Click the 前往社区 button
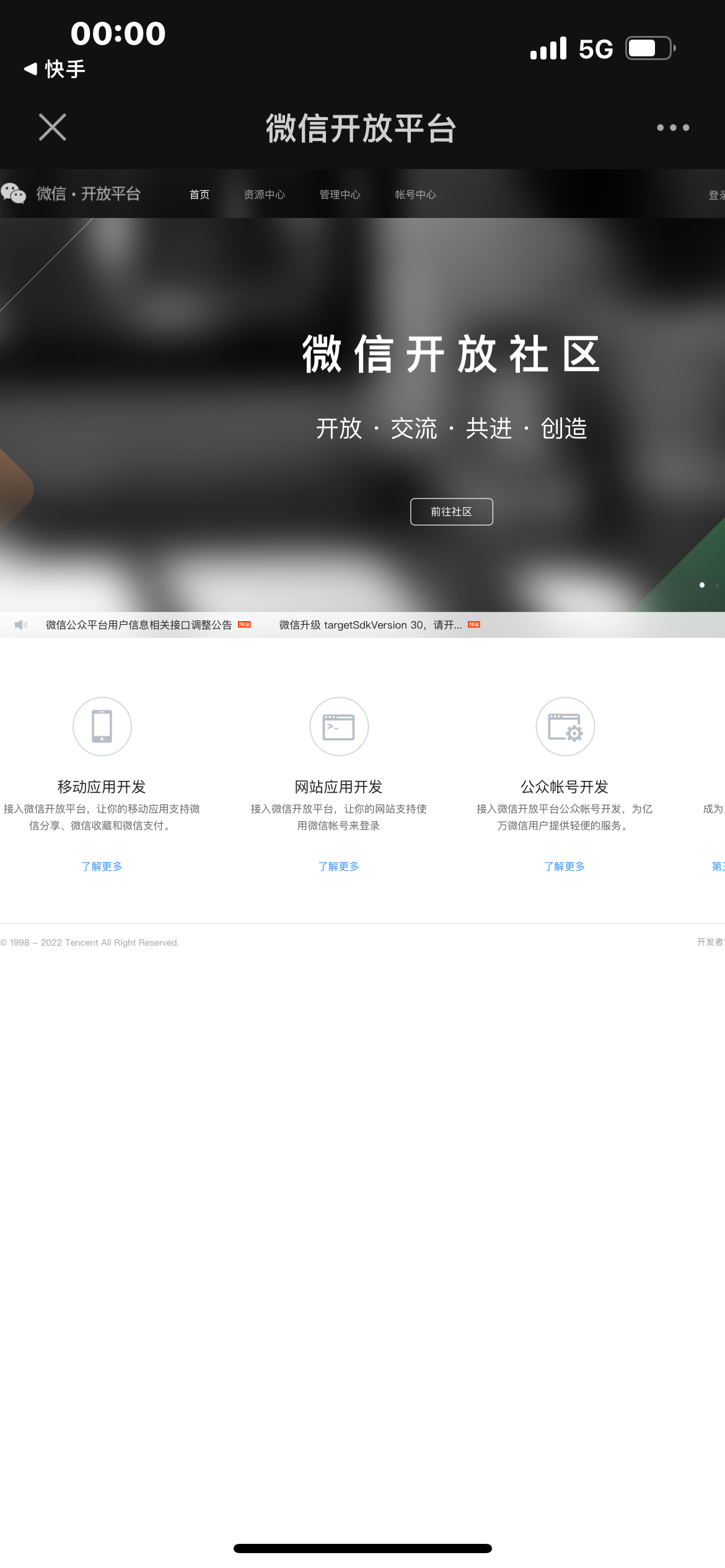 452,512
